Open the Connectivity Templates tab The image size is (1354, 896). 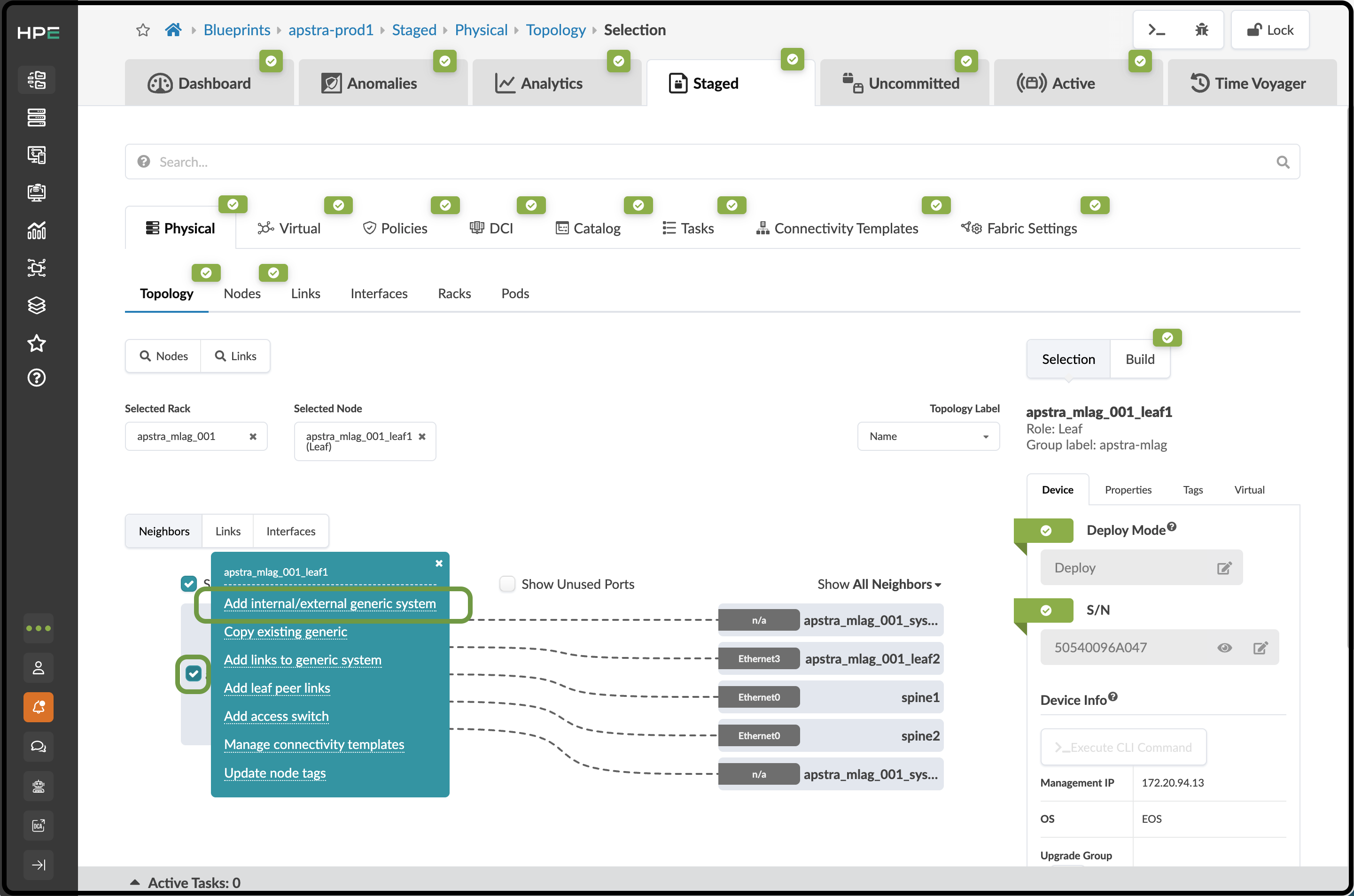point(837,229)
